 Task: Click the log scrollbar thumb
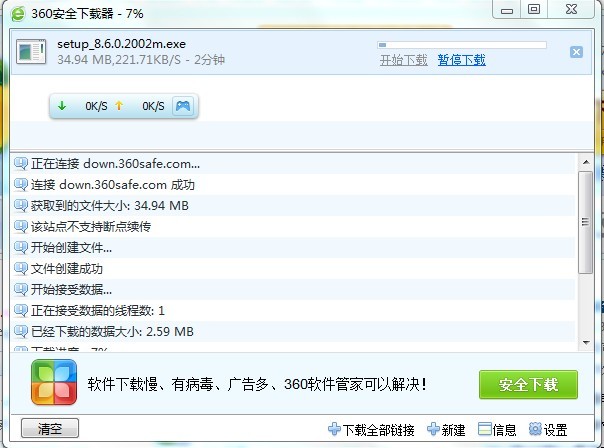[x=586, y=223]
